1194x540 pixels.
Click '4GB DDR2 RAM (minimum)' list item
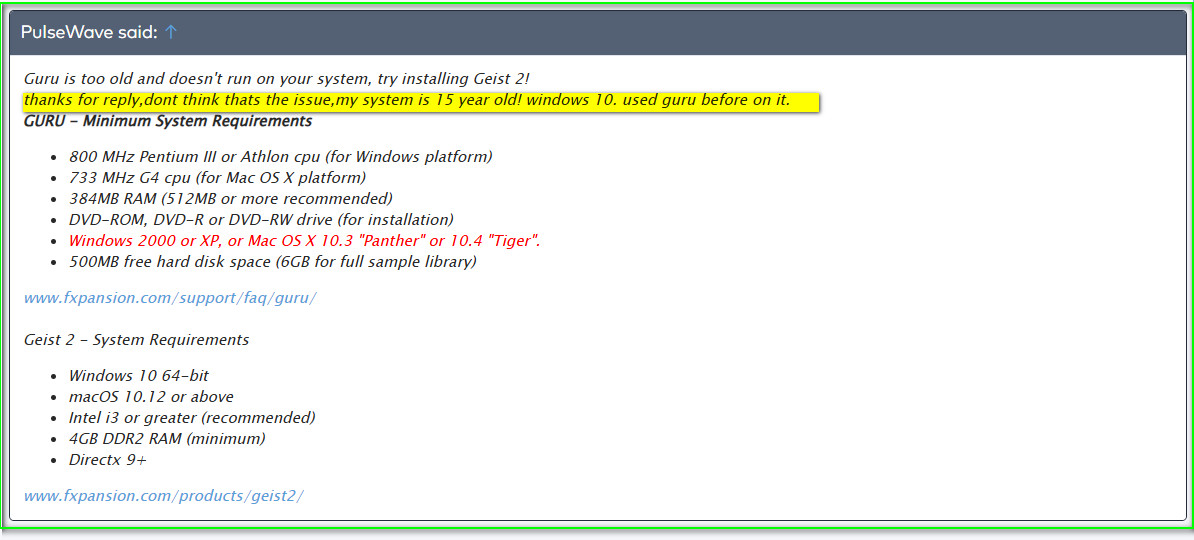click(x=167, y=439)
